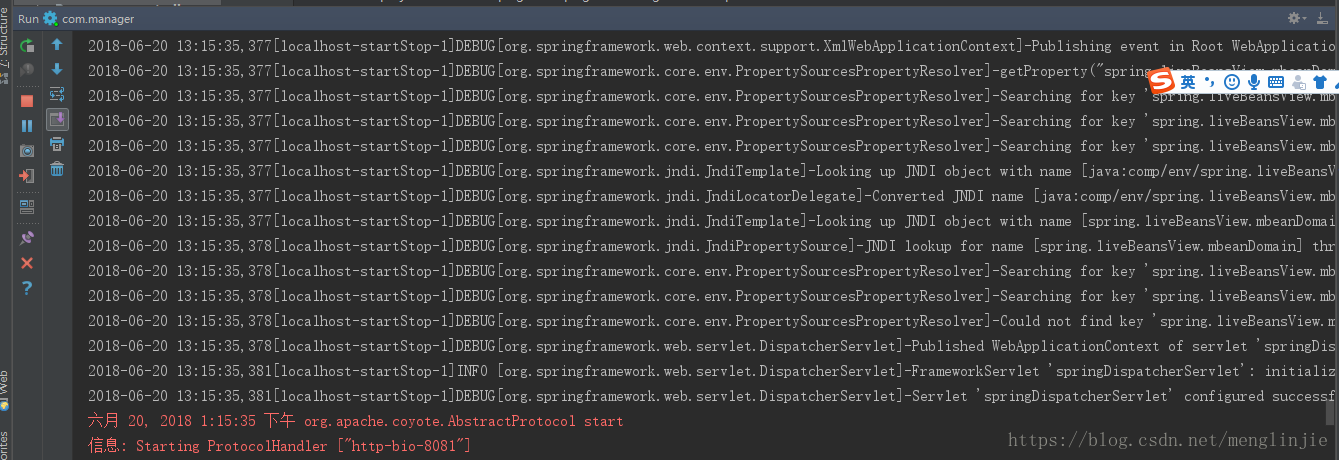Switch the Sogou input language via 英
Screen dimensions: 1339x460
[1187, 81]
